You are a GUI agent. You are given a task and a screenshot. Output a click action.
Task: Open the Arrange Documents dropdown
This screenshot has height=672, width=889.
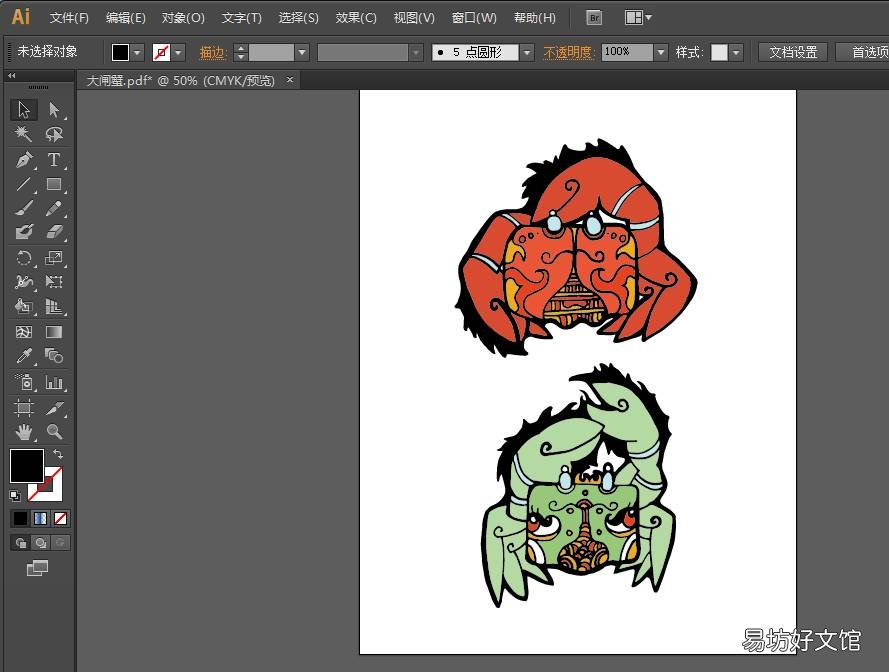pos(638,18)
